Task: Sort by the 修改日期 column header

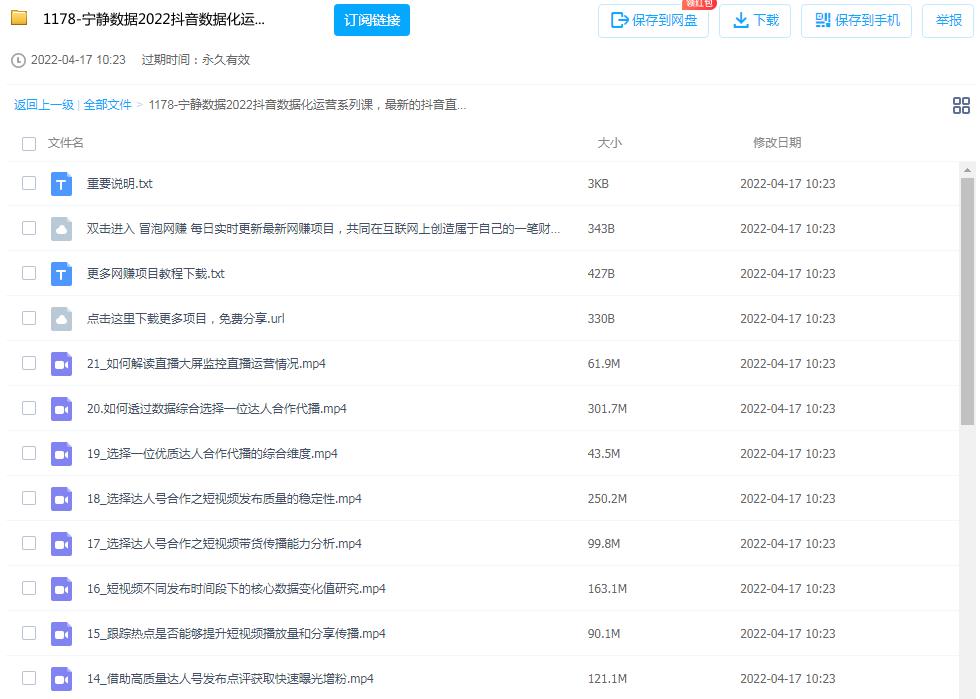Action: click(x=777, y=143)
